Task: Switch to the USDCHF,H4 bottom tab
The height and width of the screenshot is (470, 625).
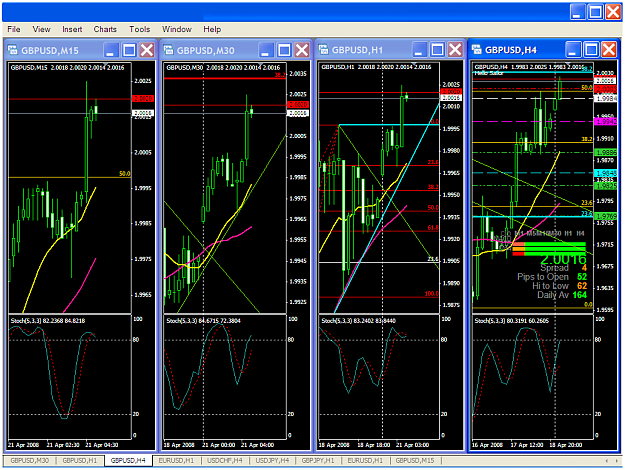Action: click(225, 460)
